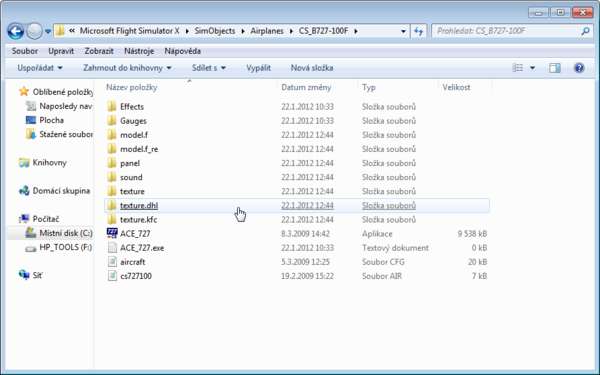Image resolution: width=600 pixels, height=375 pixels.
Task: Select the aircraft CFG file icon
Action: point(112,262)
